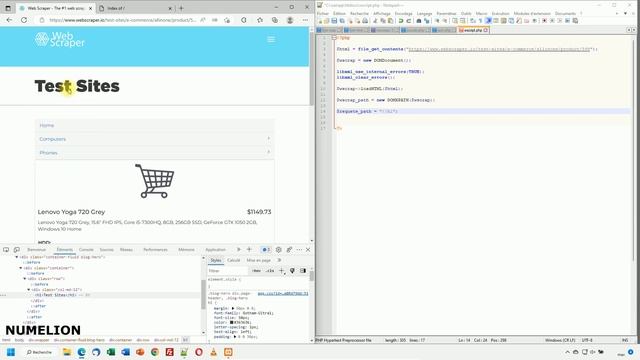
Task: Switch to the 'Index of /' browser tab
Action: pos(135,8)
